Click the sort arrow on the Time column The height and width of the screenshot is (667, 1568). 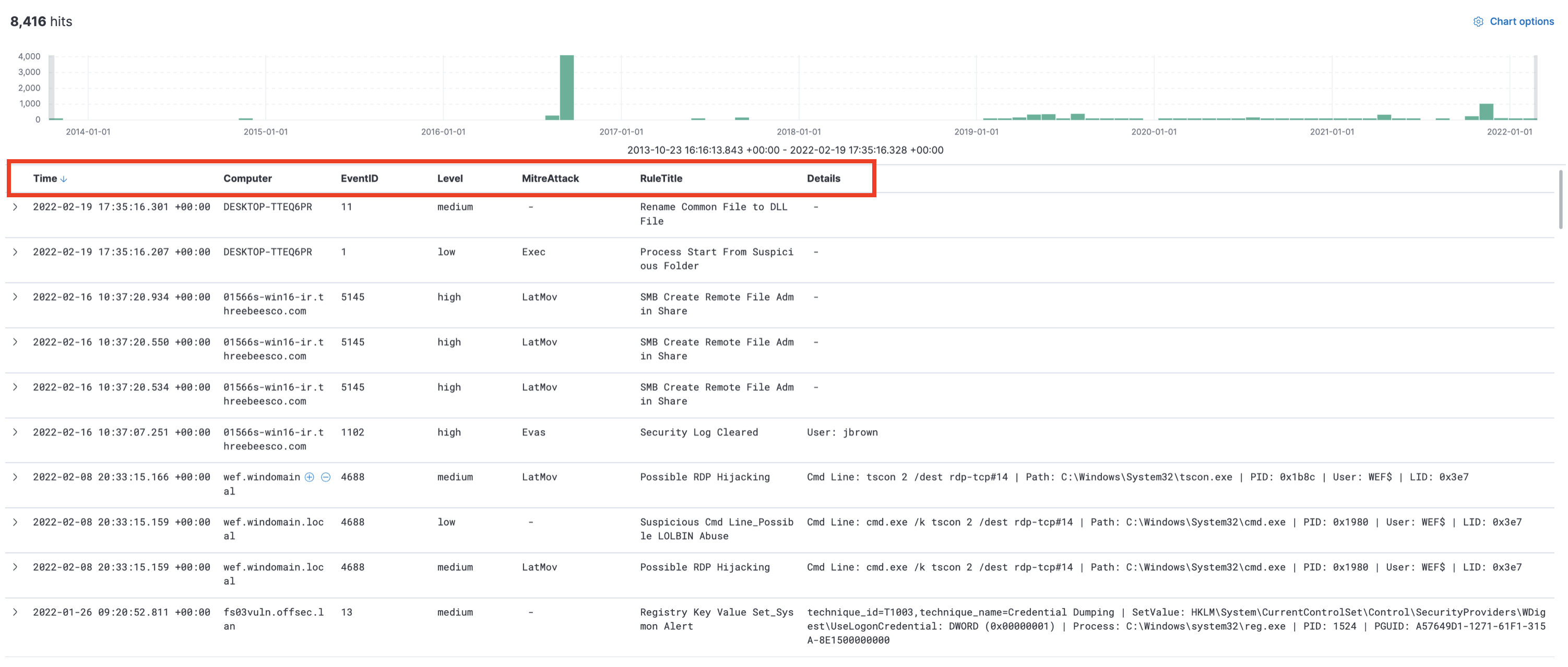[63, 178]
